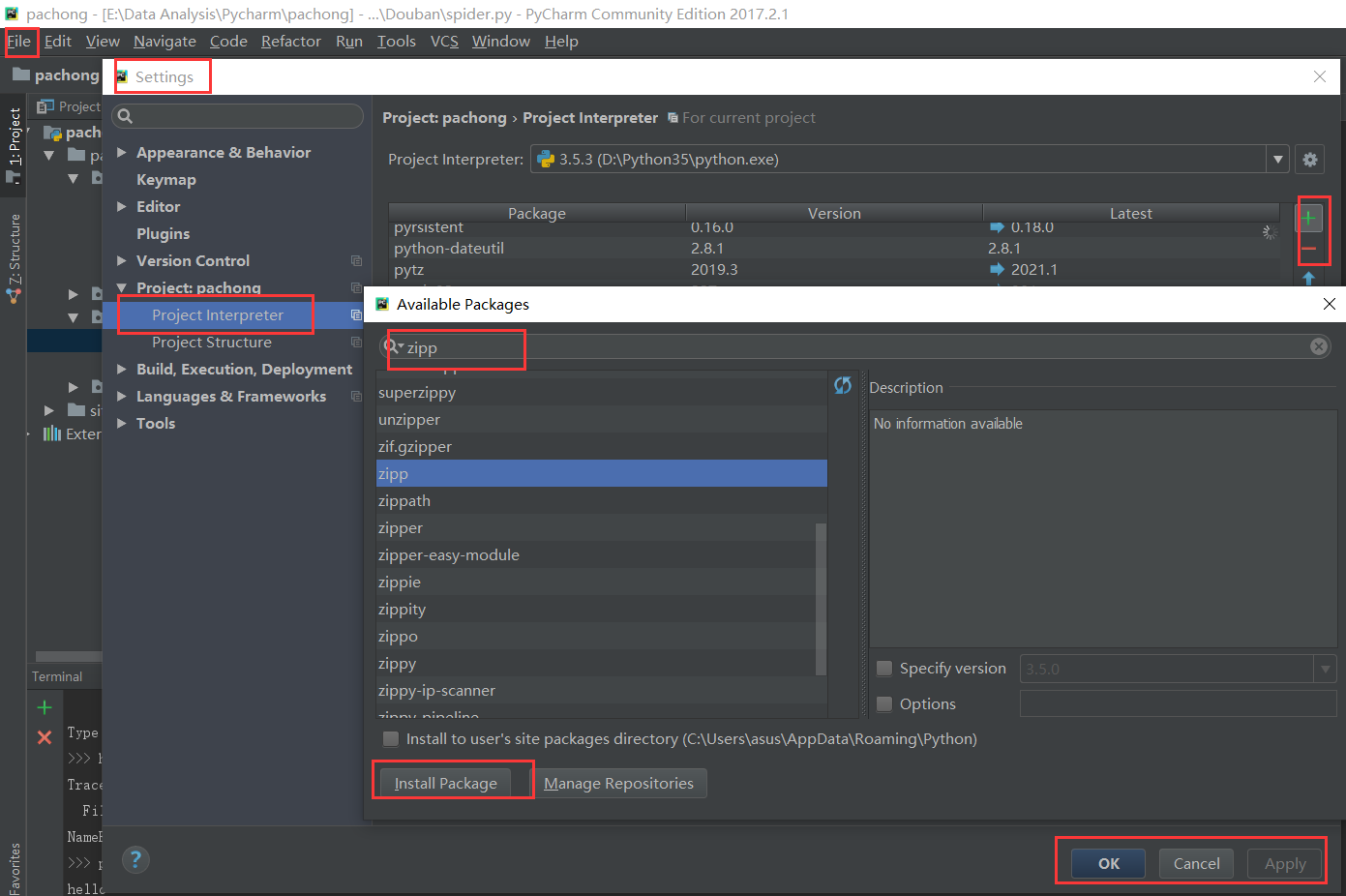The image size is (1346, 896).
Task: Open the Edit menu
Action: pyautogui.click(x=58, y=42)
